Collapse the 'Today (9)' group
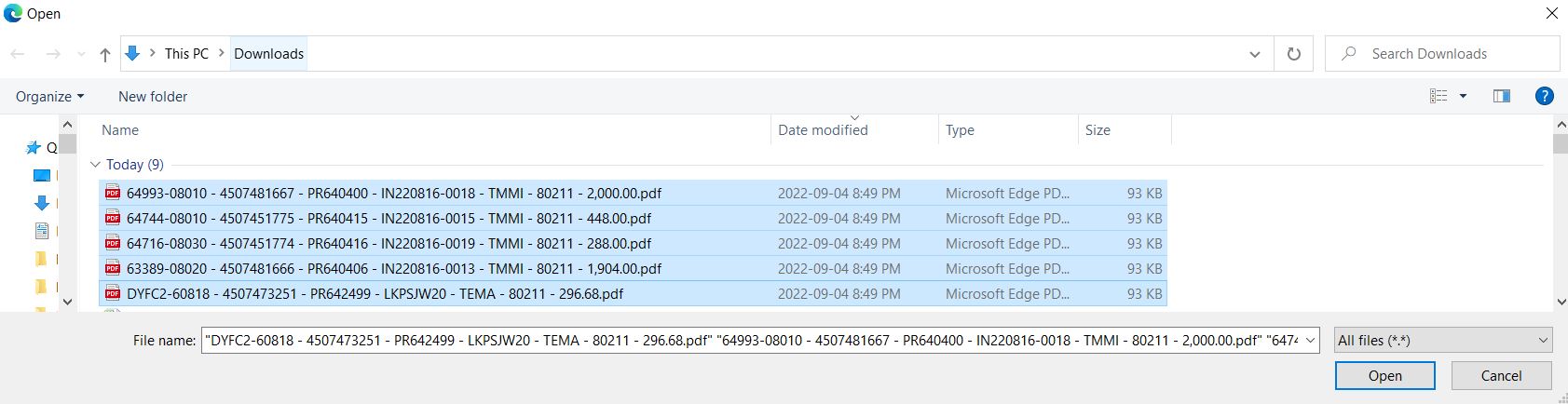Screen dimensions: 1568x404 pos(95,165)
